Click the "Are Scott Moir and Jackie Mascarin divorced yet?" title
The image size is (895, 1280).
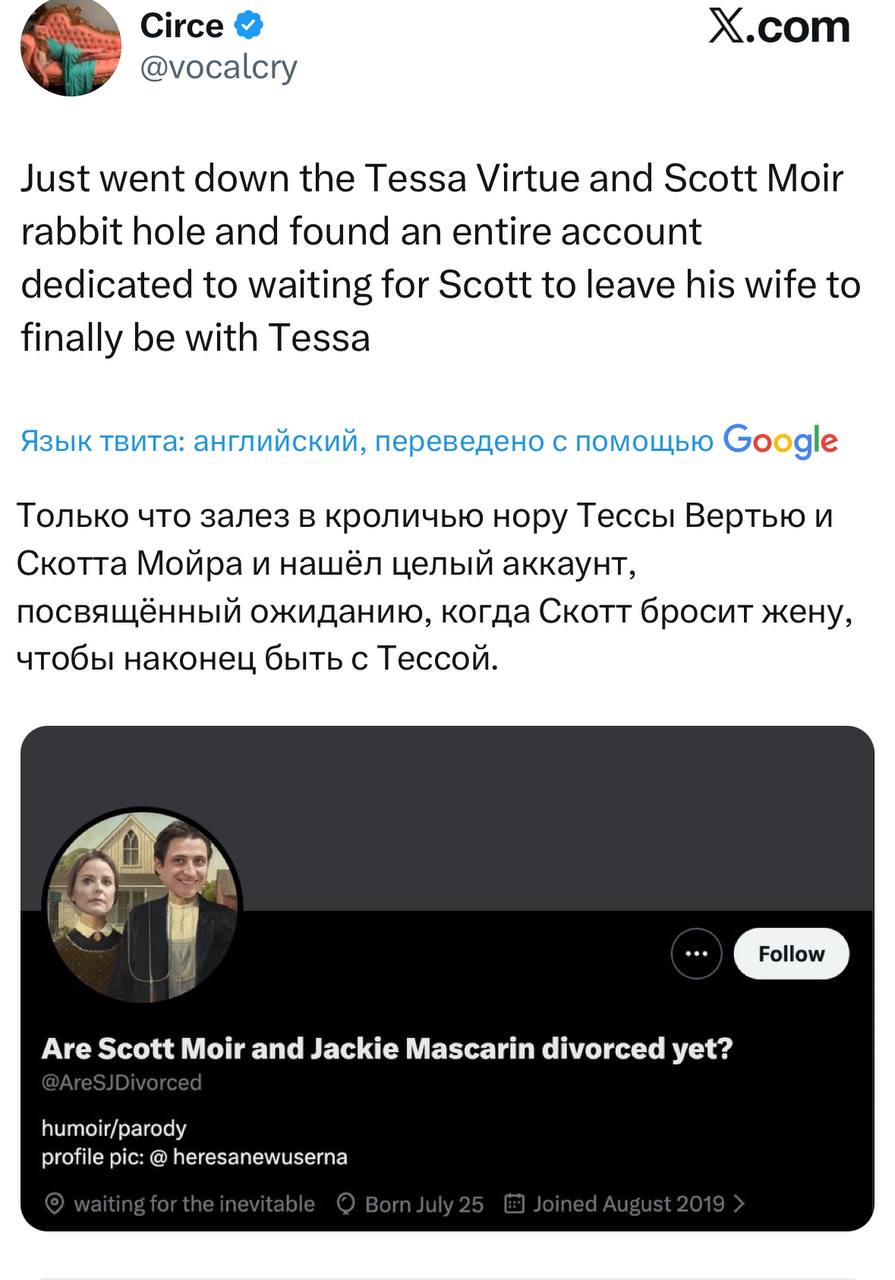[x=388, y=1050]
